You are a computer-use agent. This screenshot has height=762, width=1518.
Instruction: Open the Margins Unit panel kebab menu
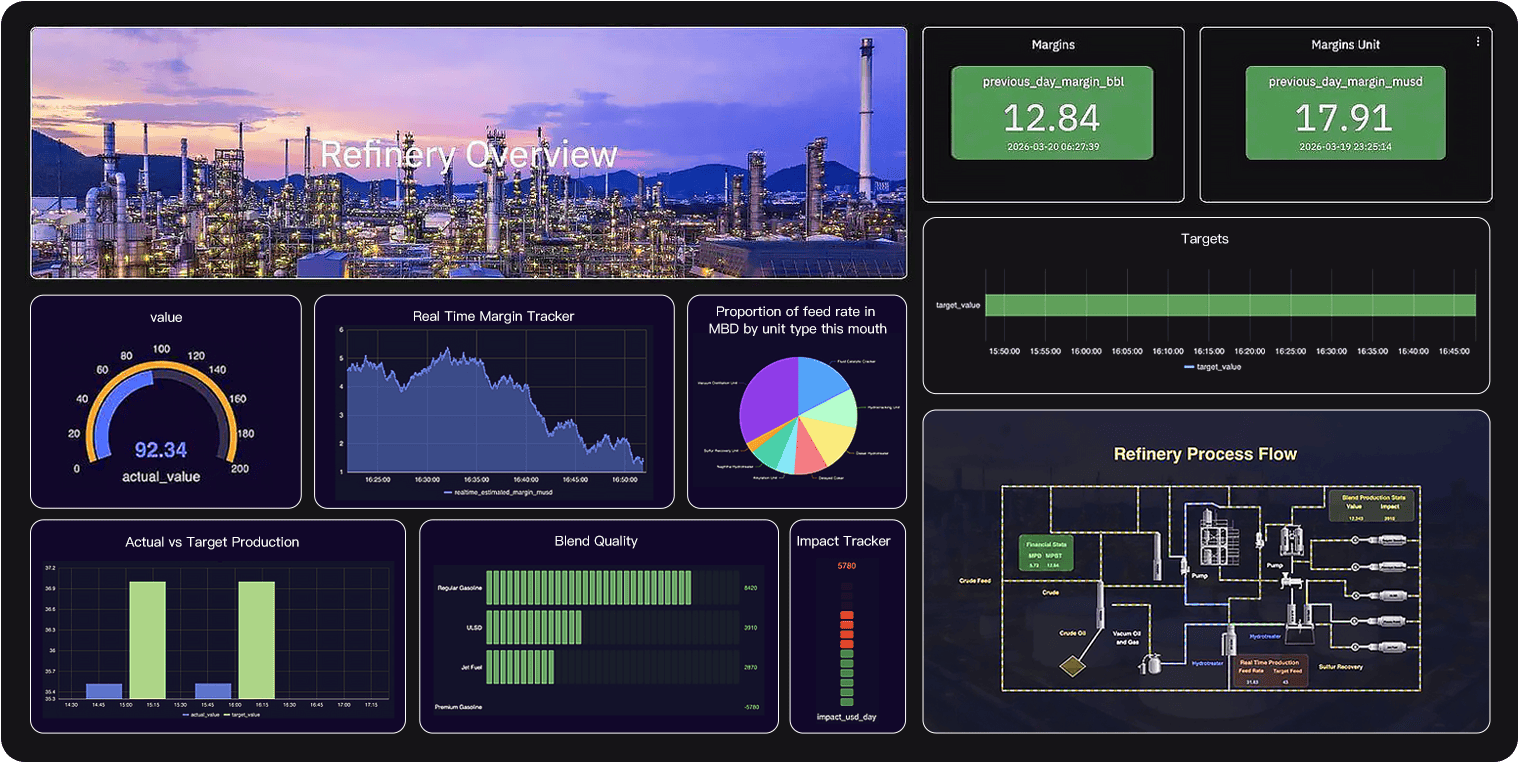tap(1478, 42)
